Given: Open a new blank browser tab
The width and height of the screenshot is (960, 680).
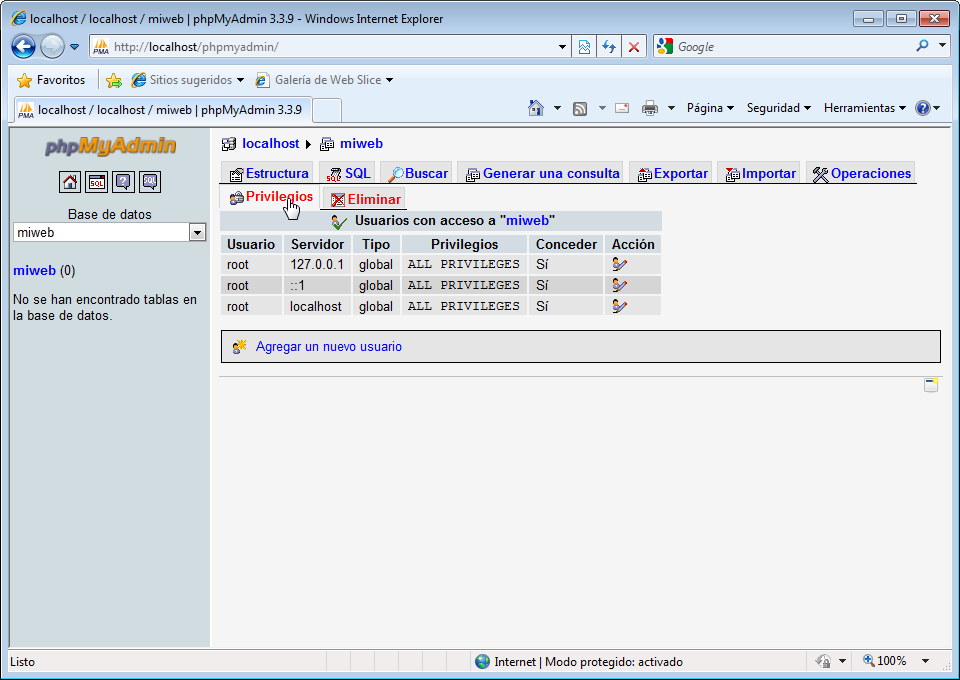Looking at the screenshot, I should pos(327,111).
